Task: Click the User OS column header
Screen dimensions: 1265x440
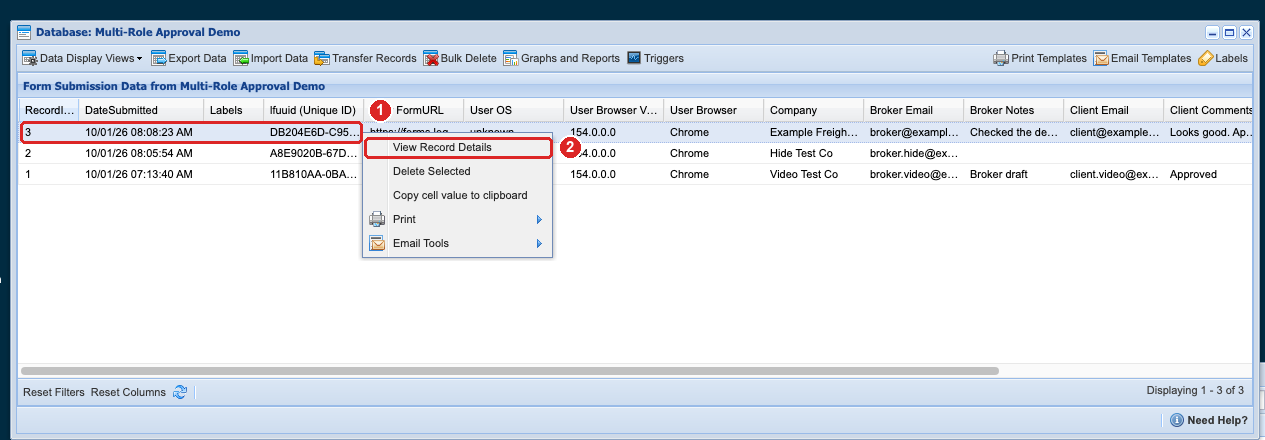Action: tap(513, 110)
